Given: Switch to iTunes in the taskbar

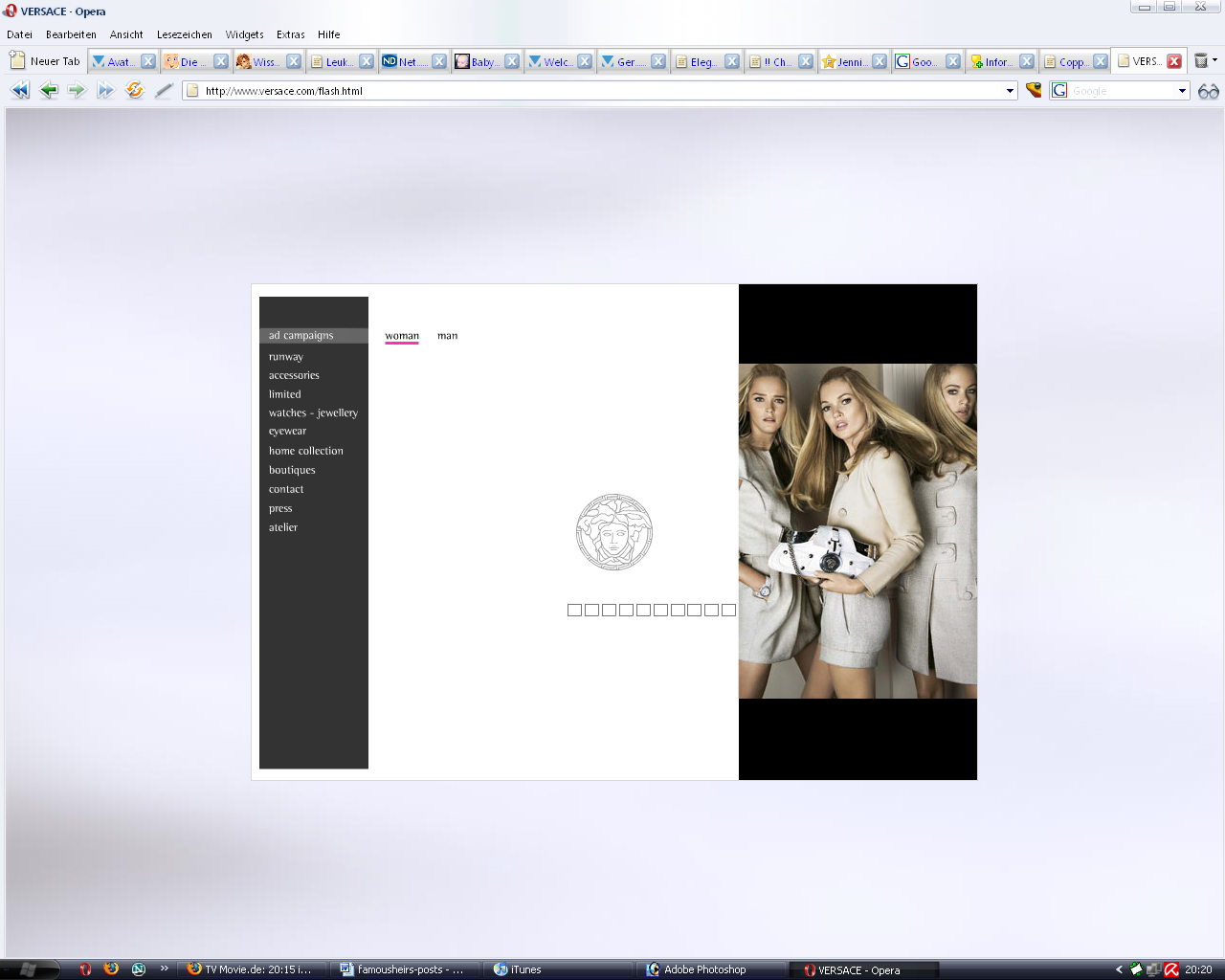Looking at the screenshot, I should tap(525, 969).
